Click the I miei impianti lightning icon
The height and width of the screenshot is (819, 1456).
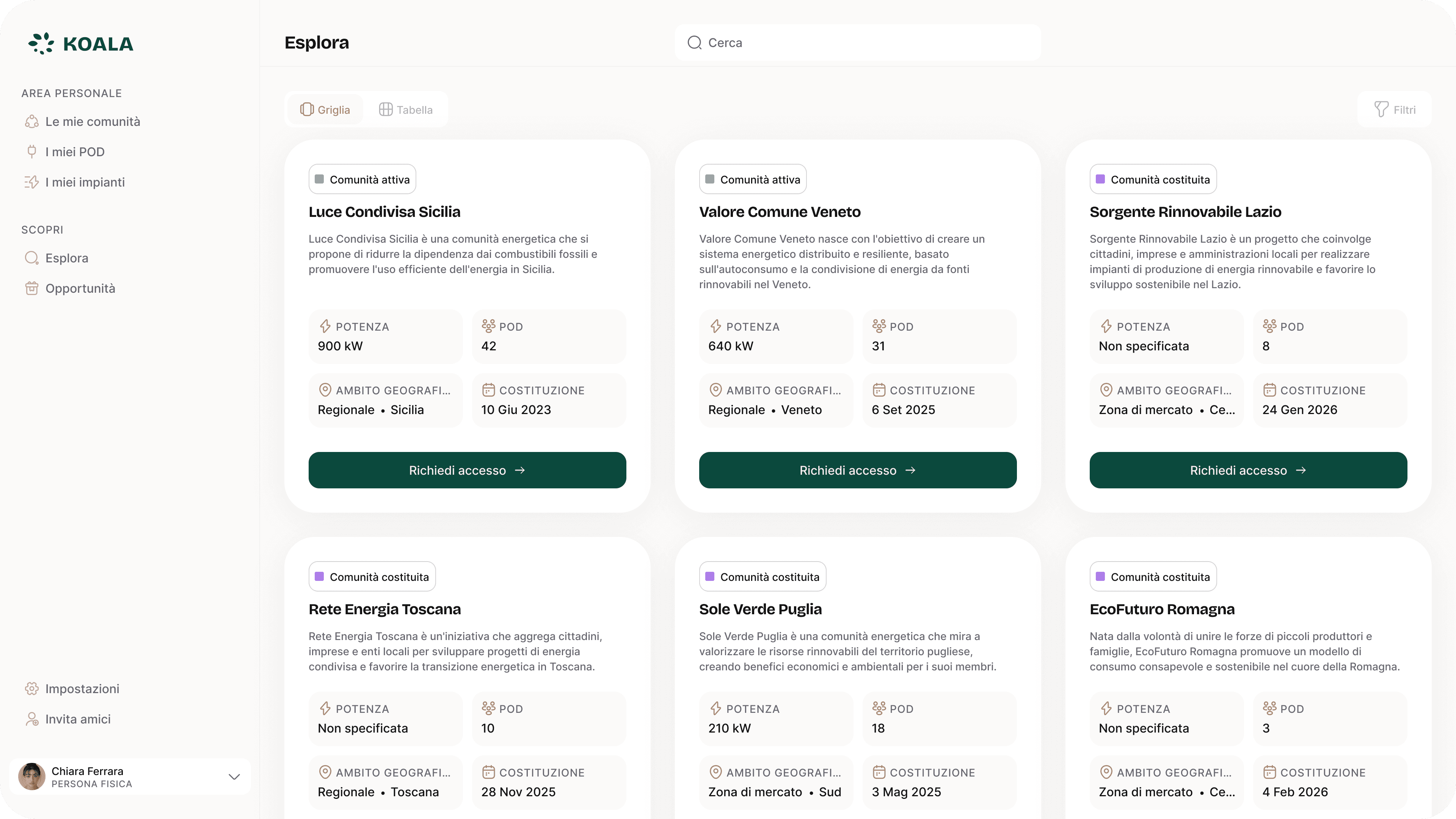(31, 182)
